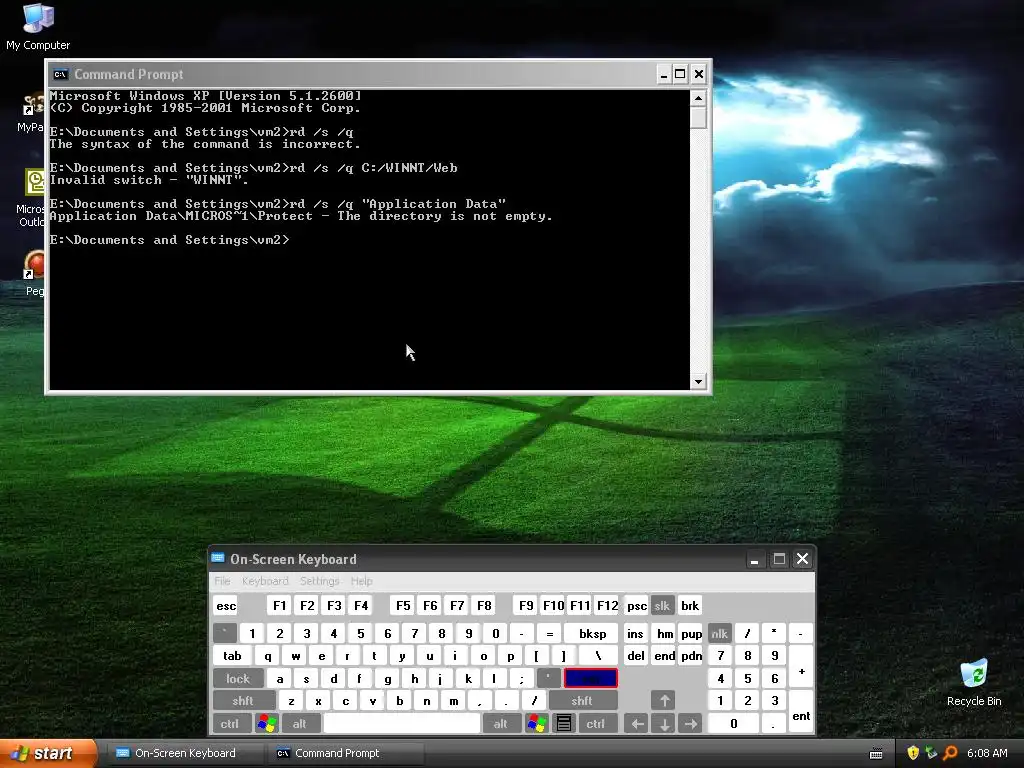The height and width of the screenshot is (768, 1024).
Task: Tap the pdn page down key
Action: pos(692,656)
